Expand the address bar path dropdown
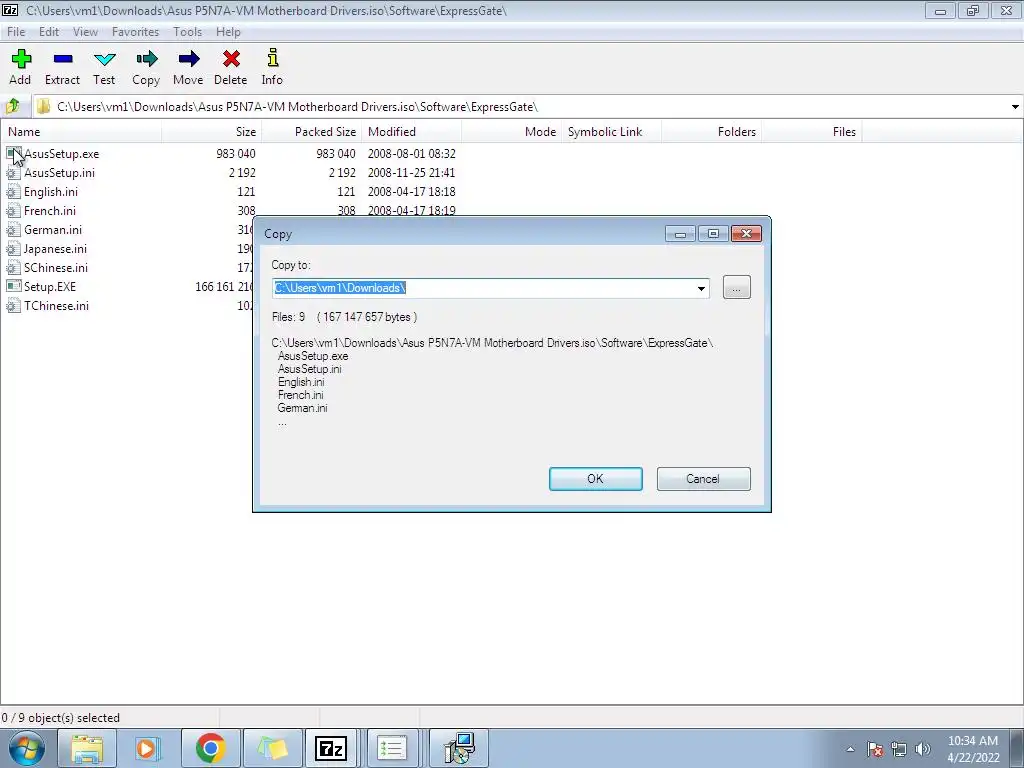 click(x=1016, y=106)
